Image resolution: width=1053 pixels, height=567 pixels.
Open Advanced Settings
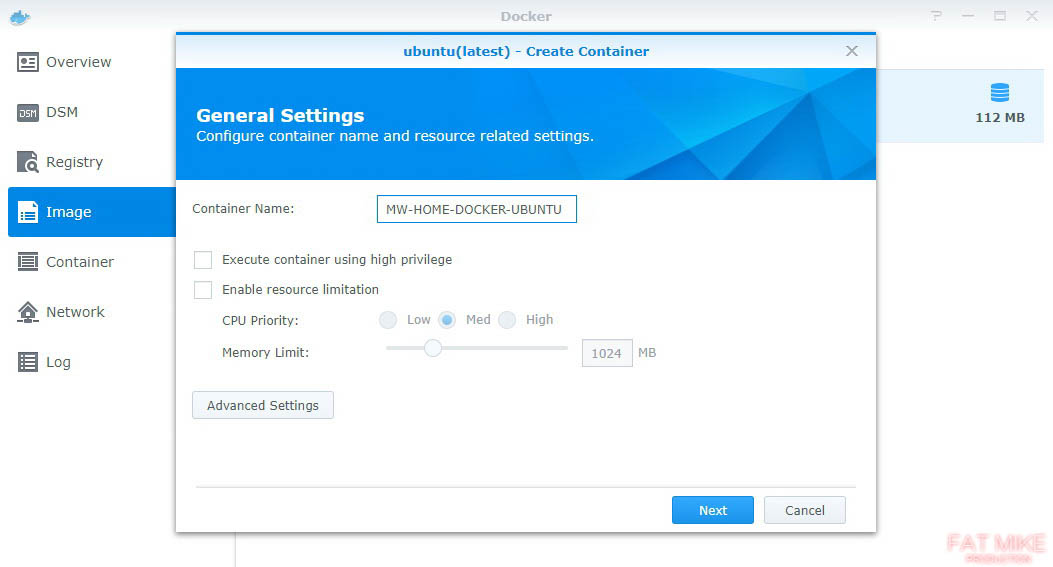click(263, 405)
